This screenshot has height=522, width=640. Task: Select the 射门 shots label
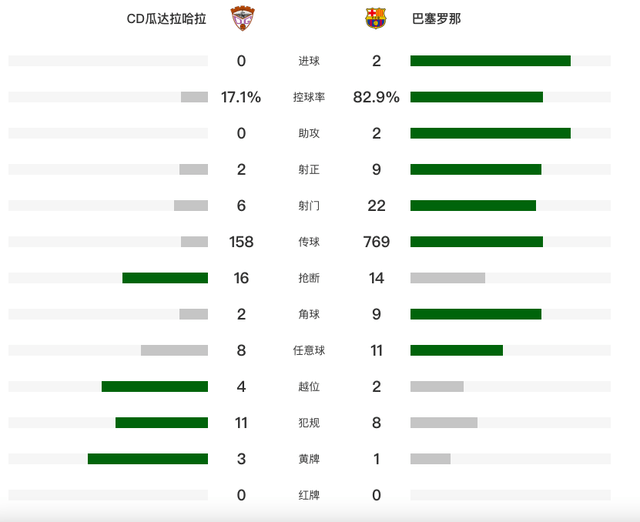(309, 205)
